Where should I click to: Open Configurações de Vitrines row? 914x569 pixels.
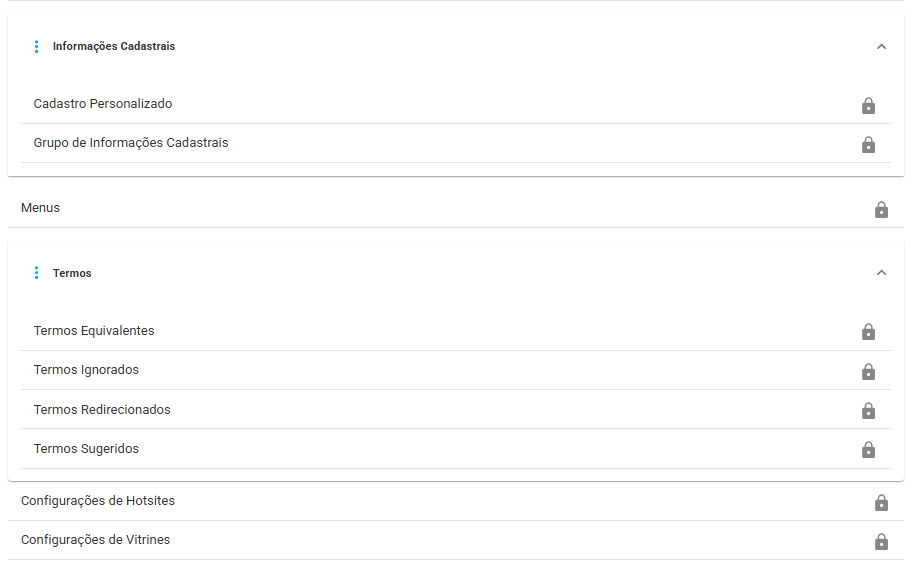455,540
